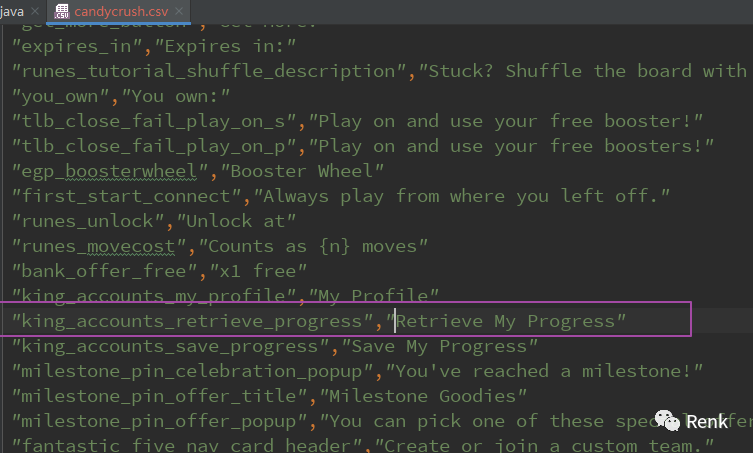
Task: Switch to the candycrush.csv tab
Action: click(121, 11)
